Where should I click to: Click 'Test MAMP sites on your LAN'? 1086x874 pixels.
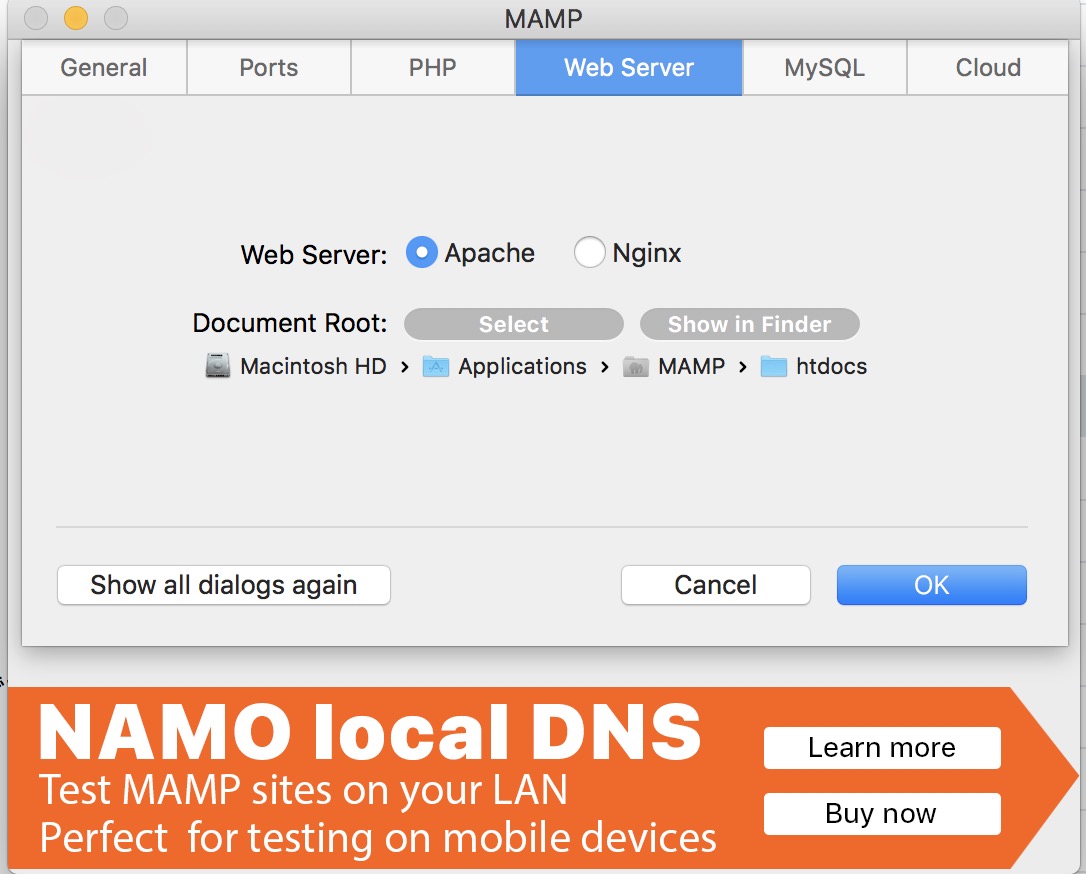[x=303, y=790]
